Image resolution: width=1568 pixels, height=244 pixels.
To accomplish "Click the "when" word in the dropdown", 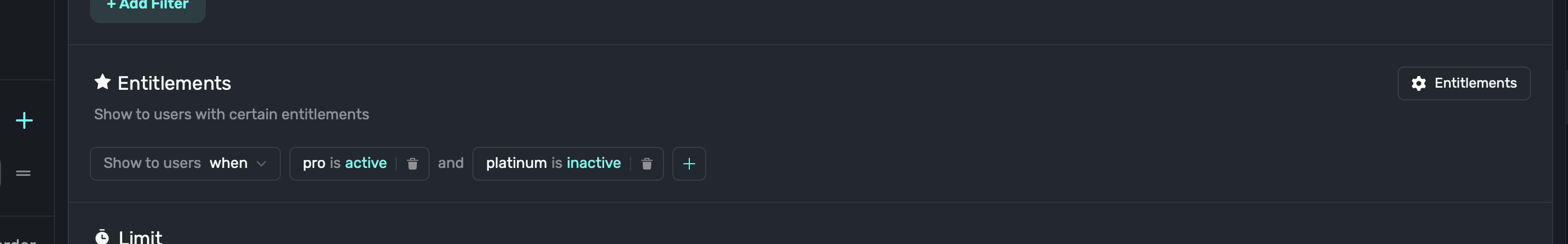I will tap(228, 164).
